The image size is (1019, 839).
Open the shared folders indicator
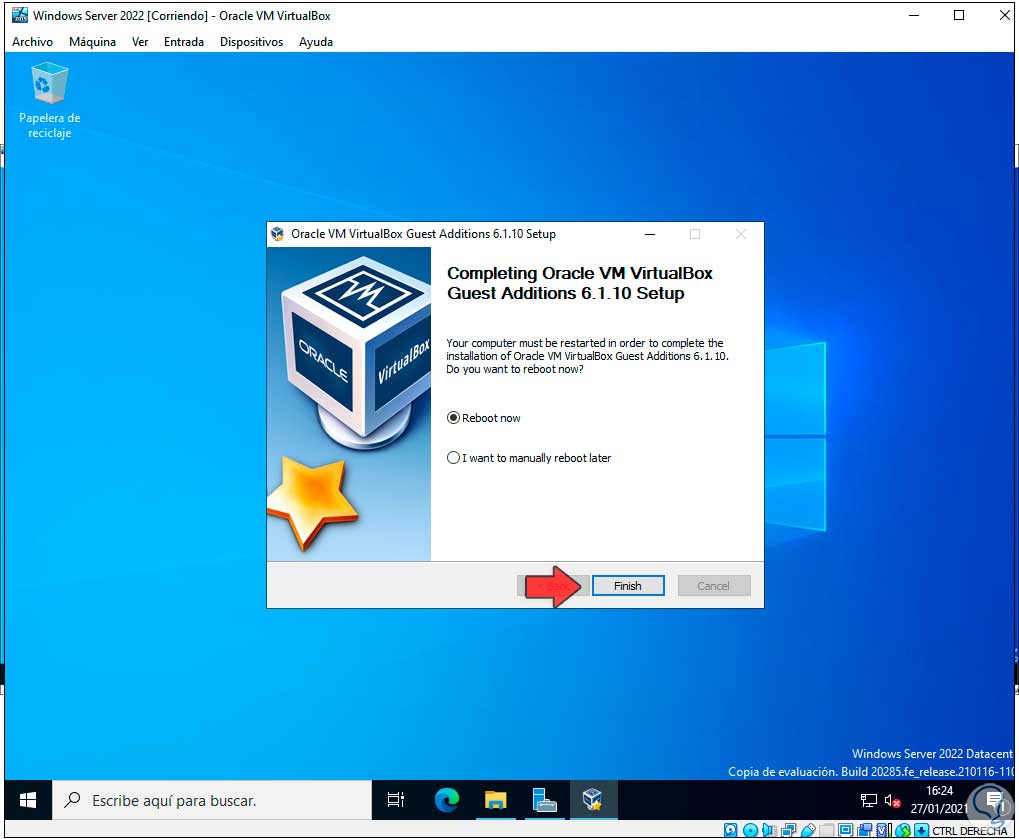click(827, 830)
